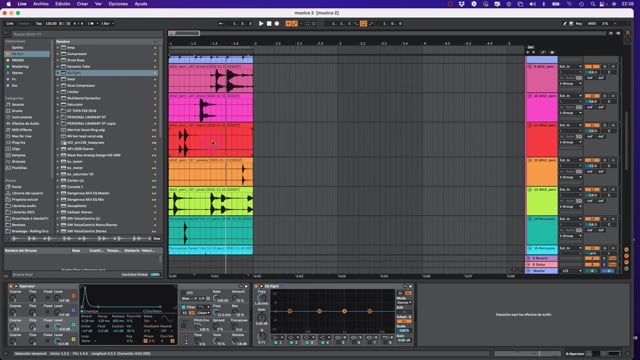Open the Max for Live category
Screen dimensions: 640x360
(x=22, y=136)
